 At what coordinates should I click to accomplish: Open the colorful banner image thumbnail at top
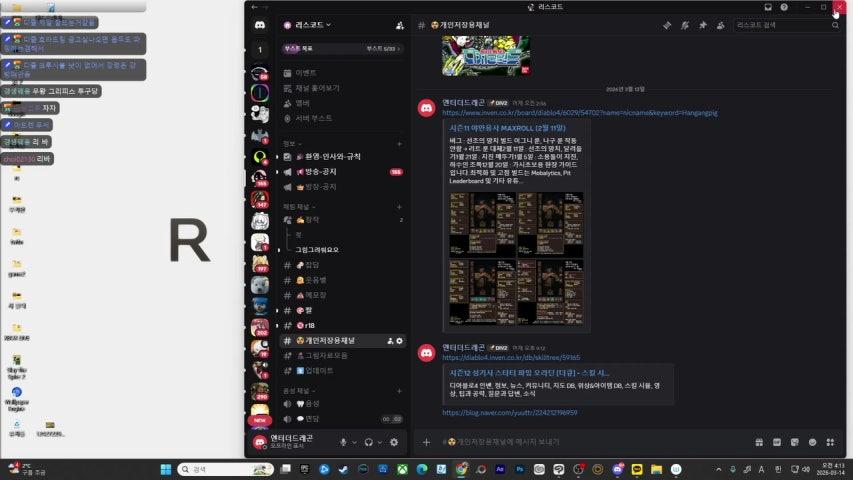[x=486, y=56]
